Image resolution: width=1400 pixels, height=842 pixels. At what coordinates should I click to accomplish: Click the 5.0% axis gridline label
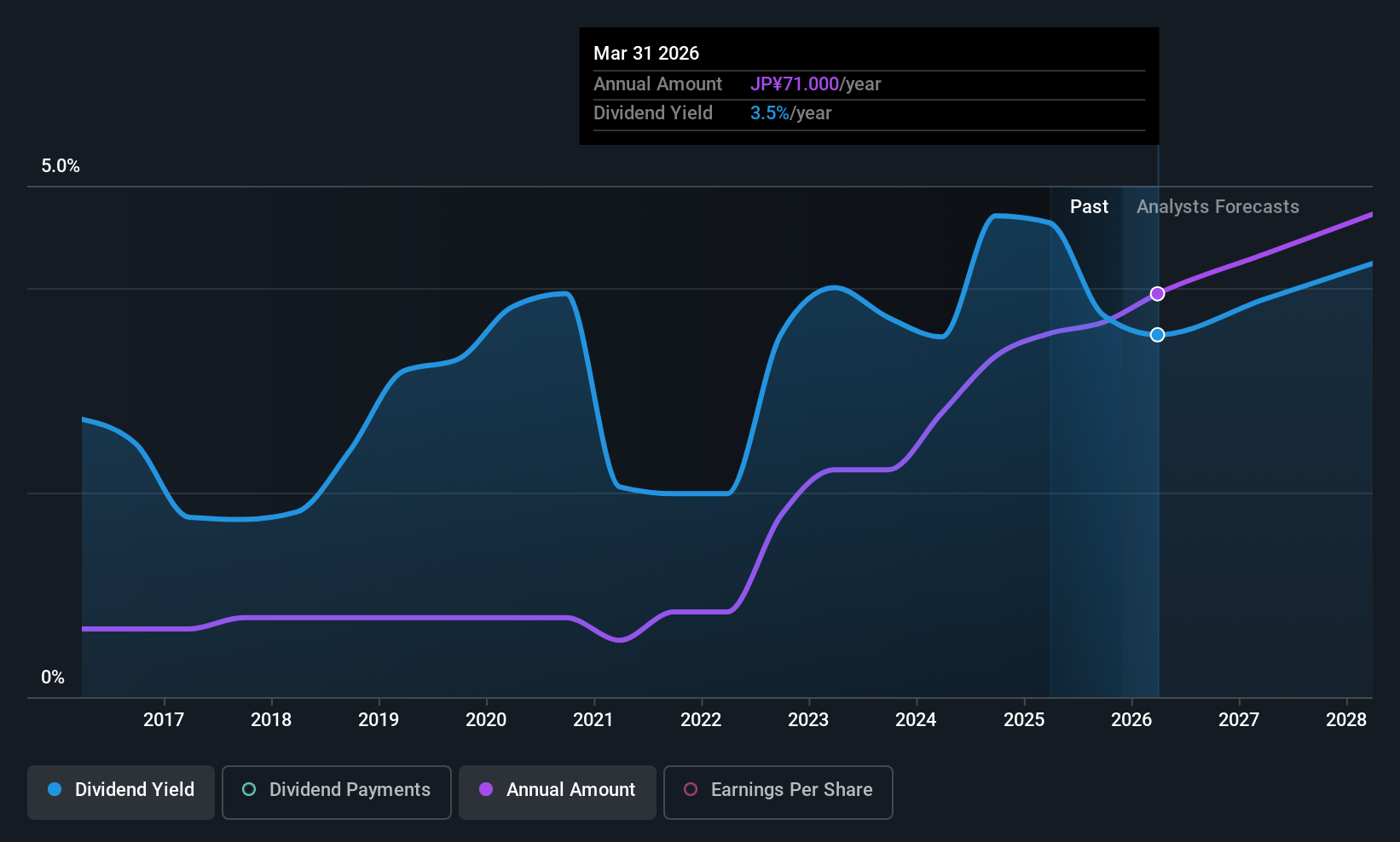[x=60, y=166]
